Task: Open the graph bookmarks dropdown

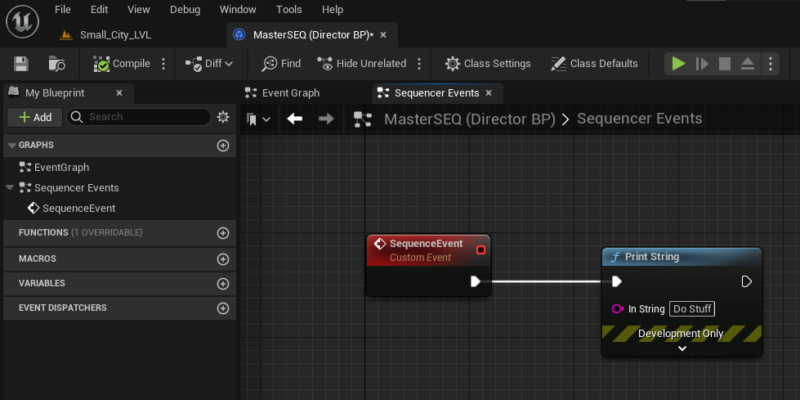Action: click(258, 119)
